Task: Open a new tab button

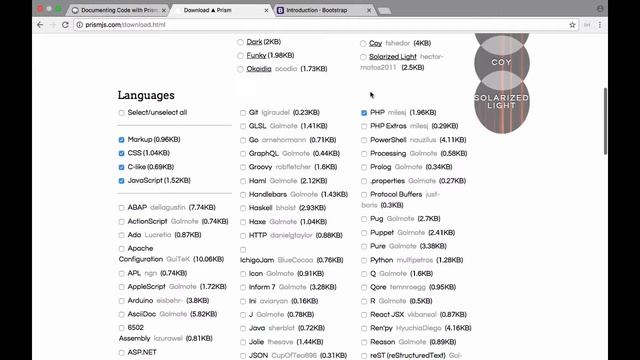Action: tap(384, 11)
